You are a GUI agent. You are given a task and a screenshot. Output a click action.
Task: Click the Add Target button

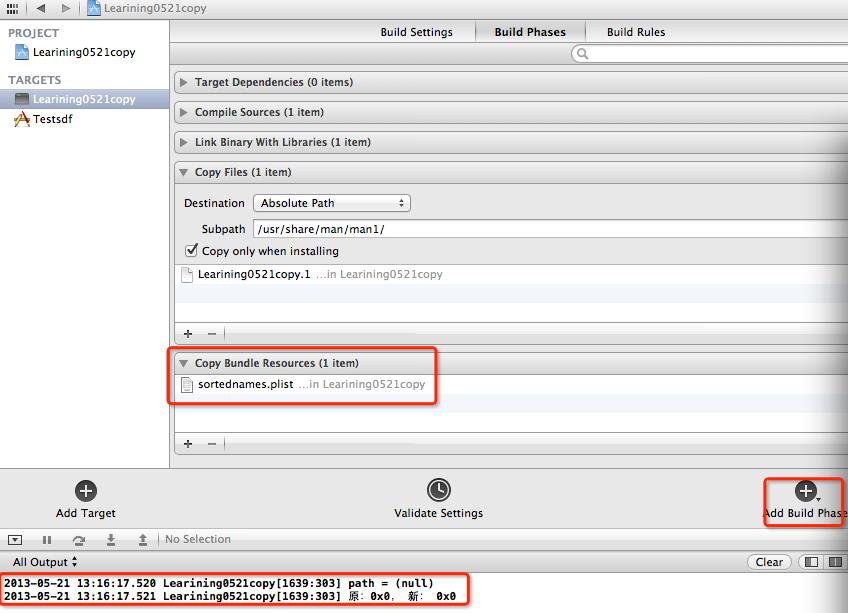[86, 499]
